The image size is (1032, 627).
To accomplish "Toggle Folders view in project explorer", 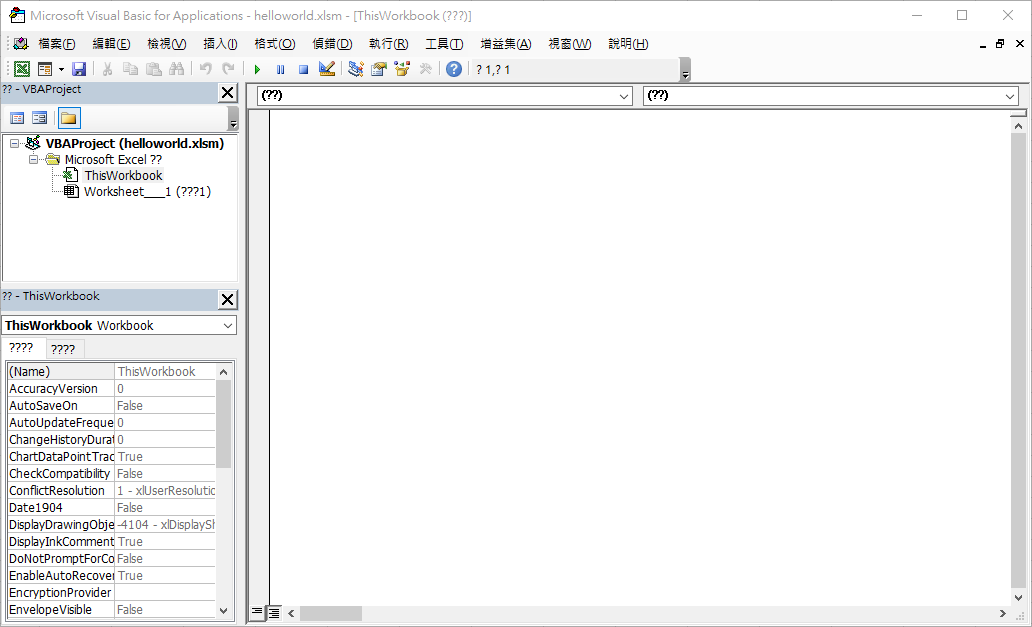I will click(x=68, y=118).
